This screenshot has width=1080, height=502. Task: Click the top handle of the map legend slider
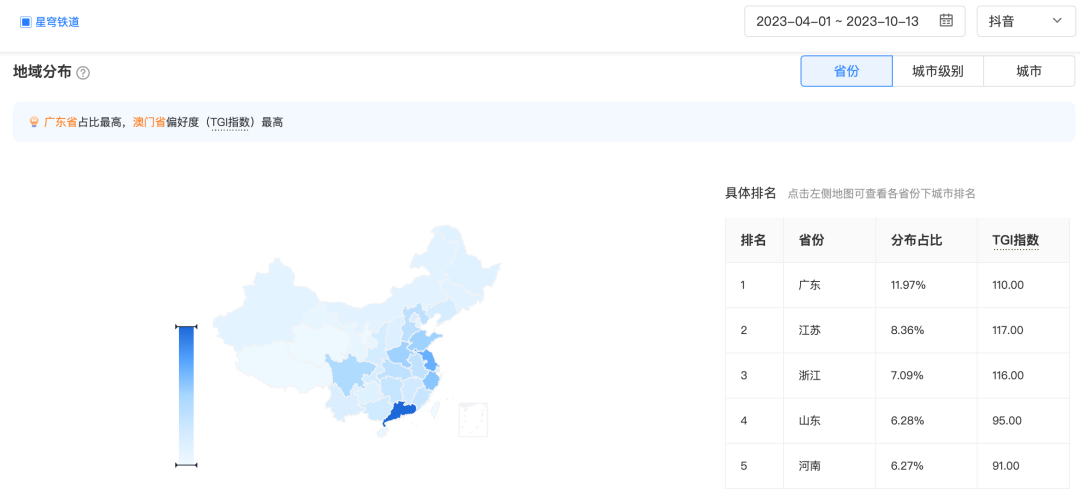(186, 326)
